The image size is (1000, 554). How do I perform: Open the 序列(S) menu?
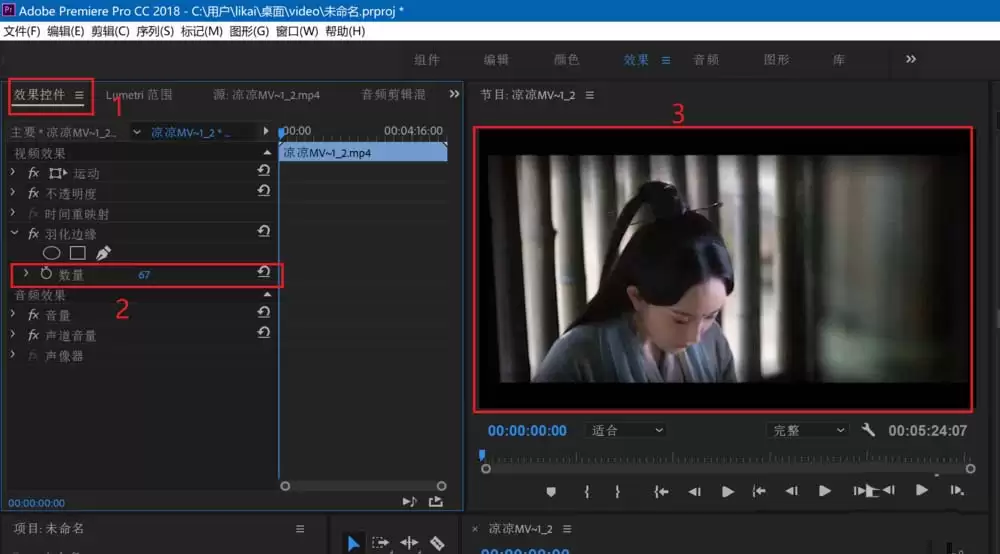point(155,31)
